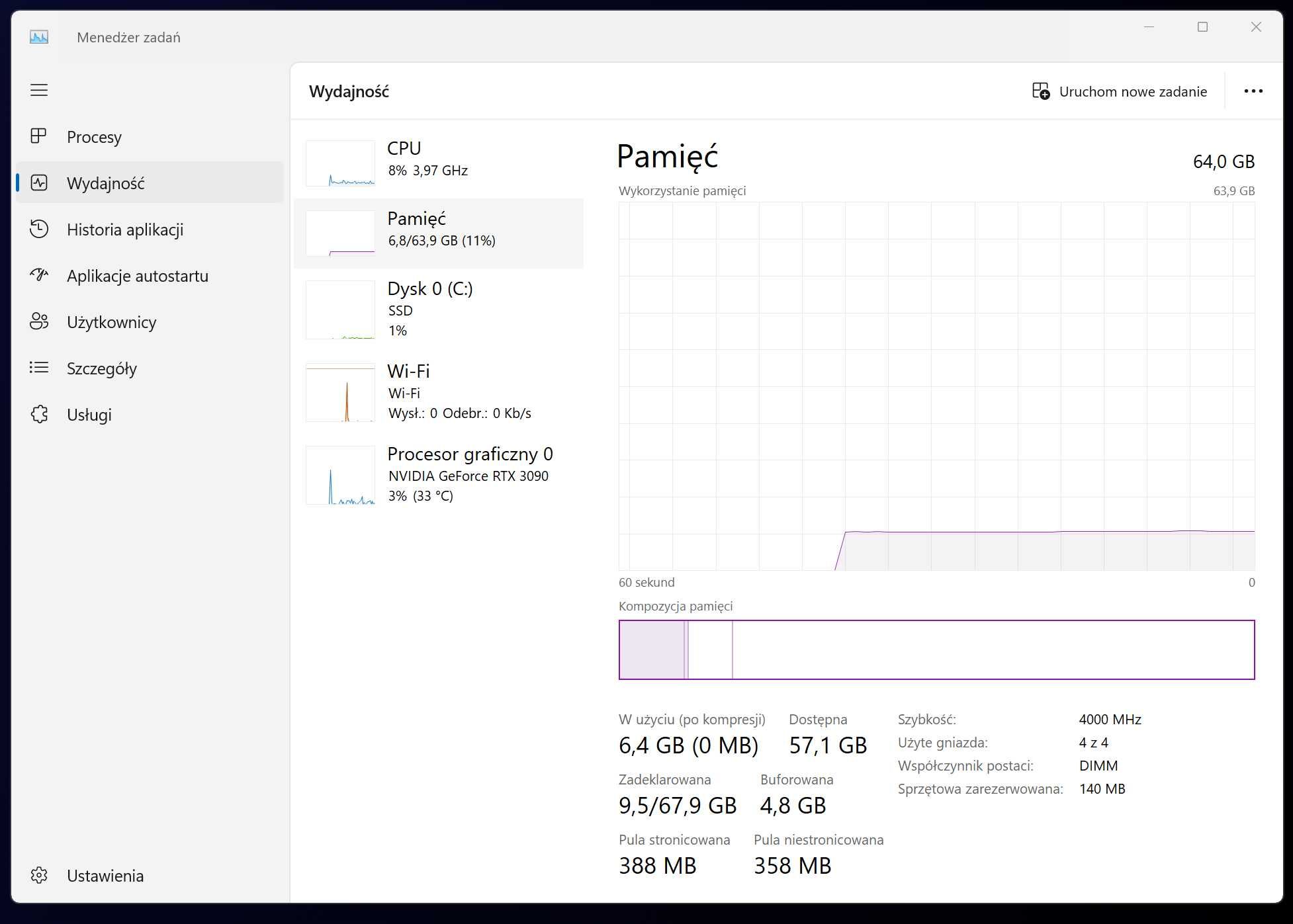
Task: Click the NVIDIA GeForce RTX 3090 label
Action: 468,476
